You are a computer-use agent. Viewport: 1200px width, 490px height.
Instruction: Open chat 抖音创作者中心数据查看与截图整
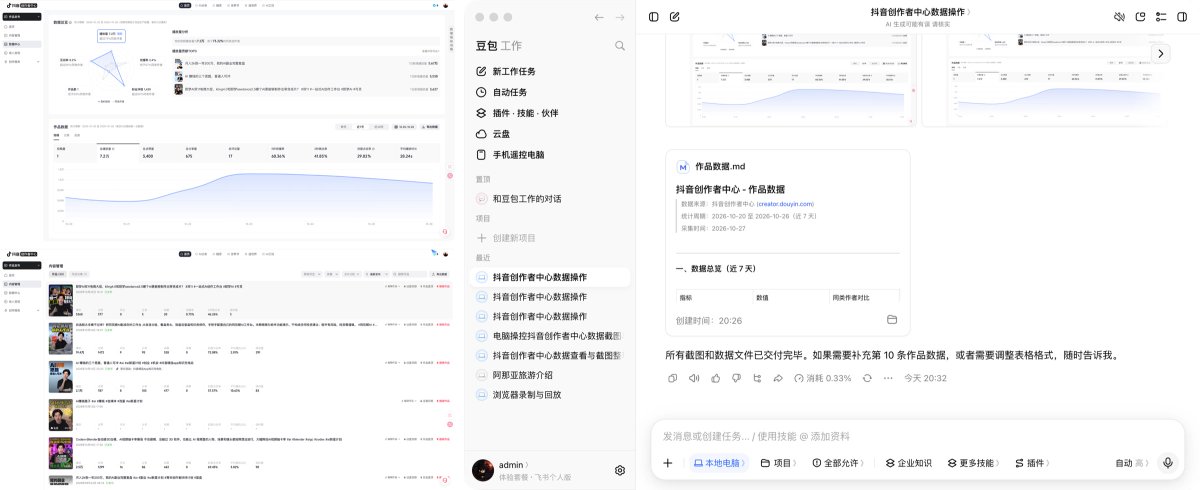click(550, 355)
